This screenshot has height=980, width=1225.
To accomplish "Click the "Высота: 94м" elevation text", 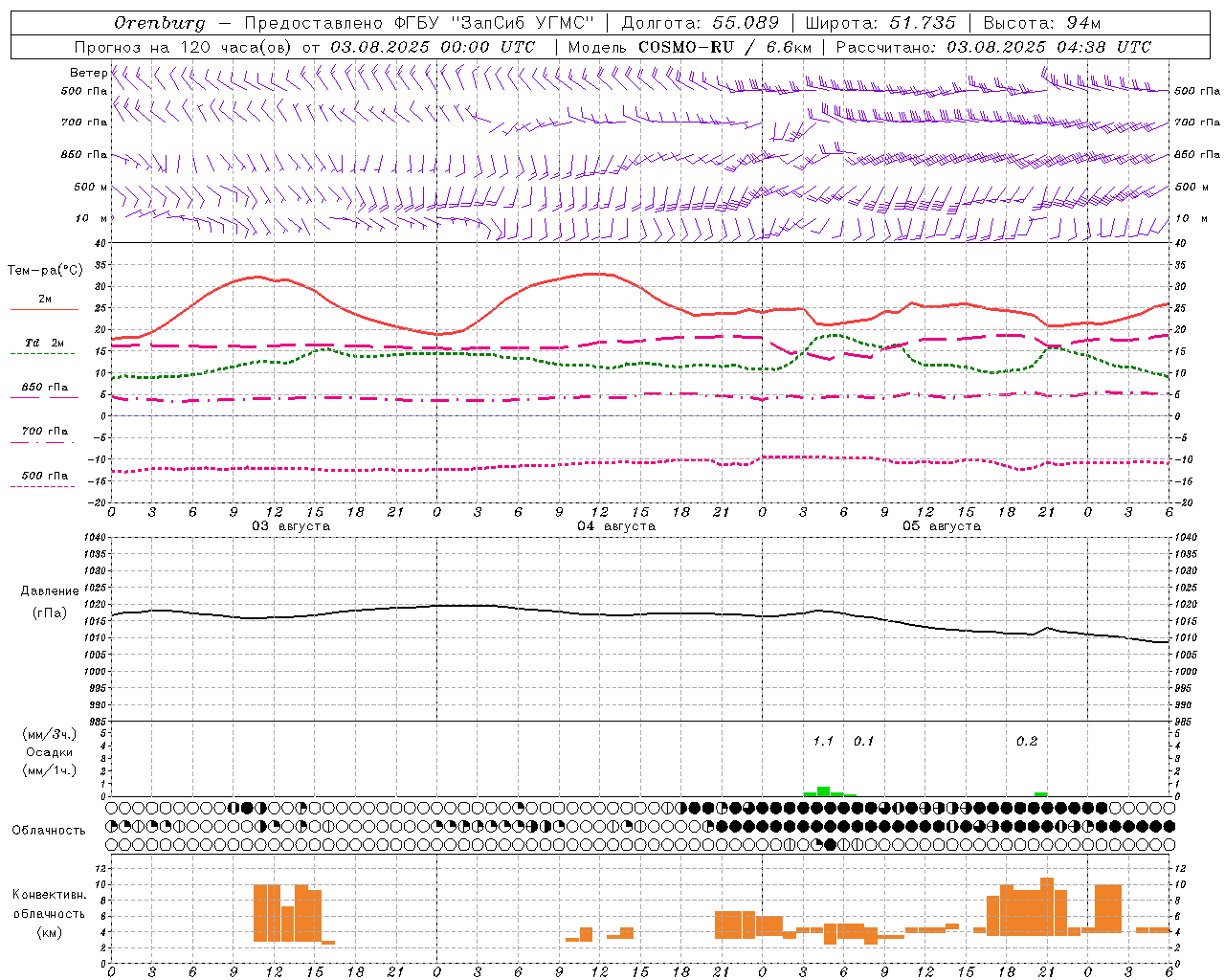I will (1042, 23).
